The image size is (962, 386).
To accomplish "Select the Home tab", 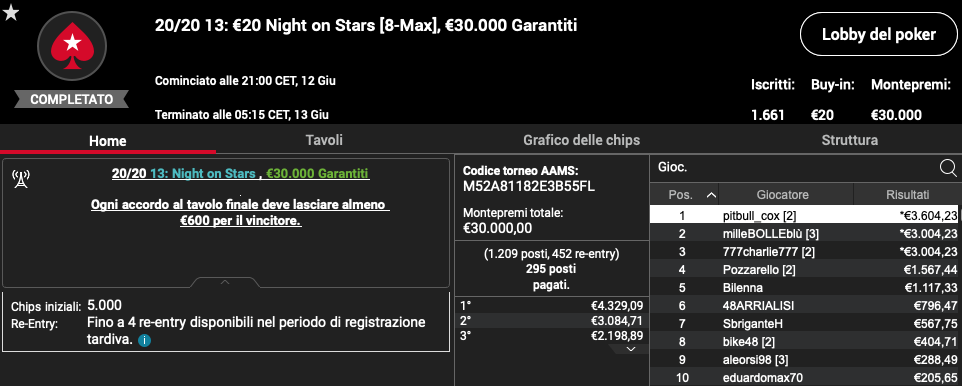I will (x=107, y=141).
